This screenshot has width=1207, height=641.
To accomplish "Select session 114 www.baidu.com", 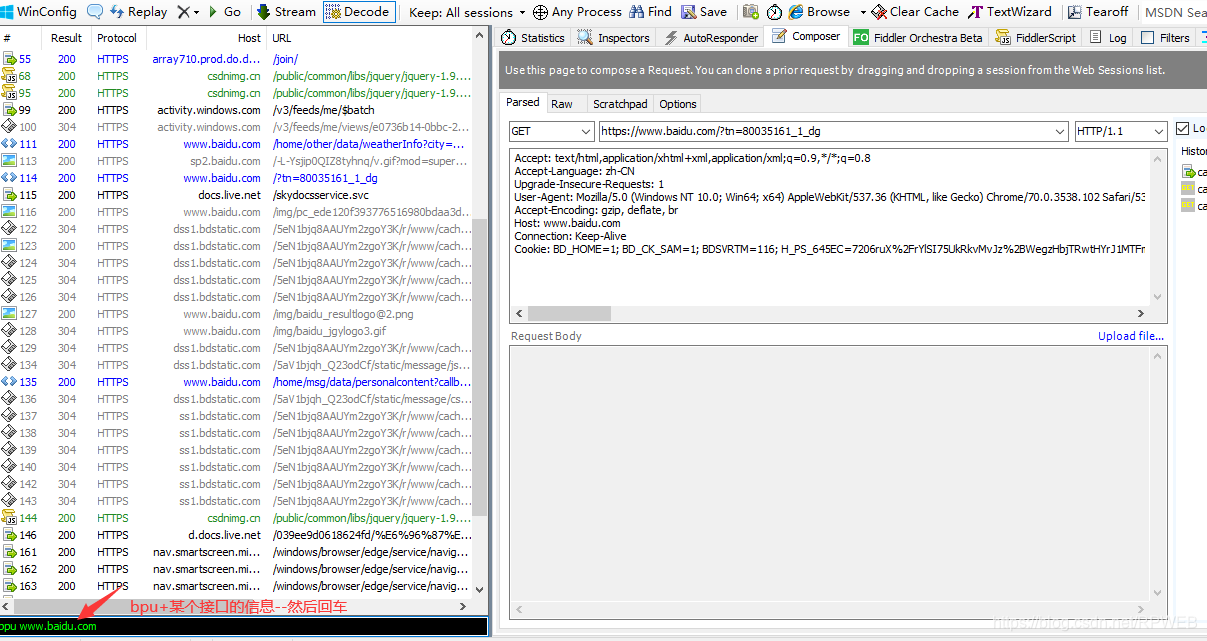I will [x=236, y=178].
